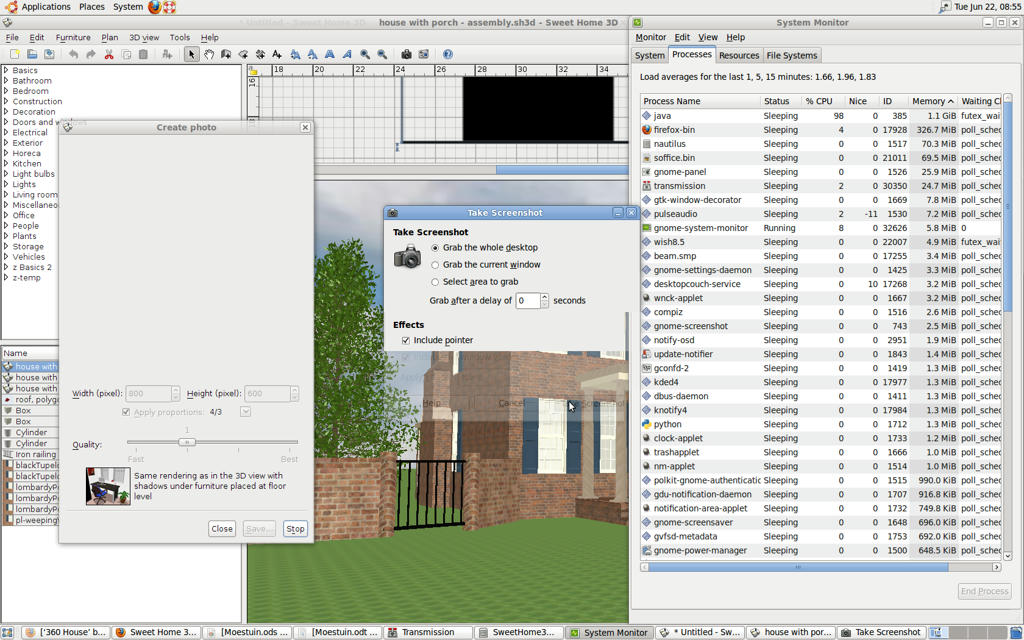The image size is (1024, 640).
Task: Select the java process row
Action: click(x=821, y=116)
